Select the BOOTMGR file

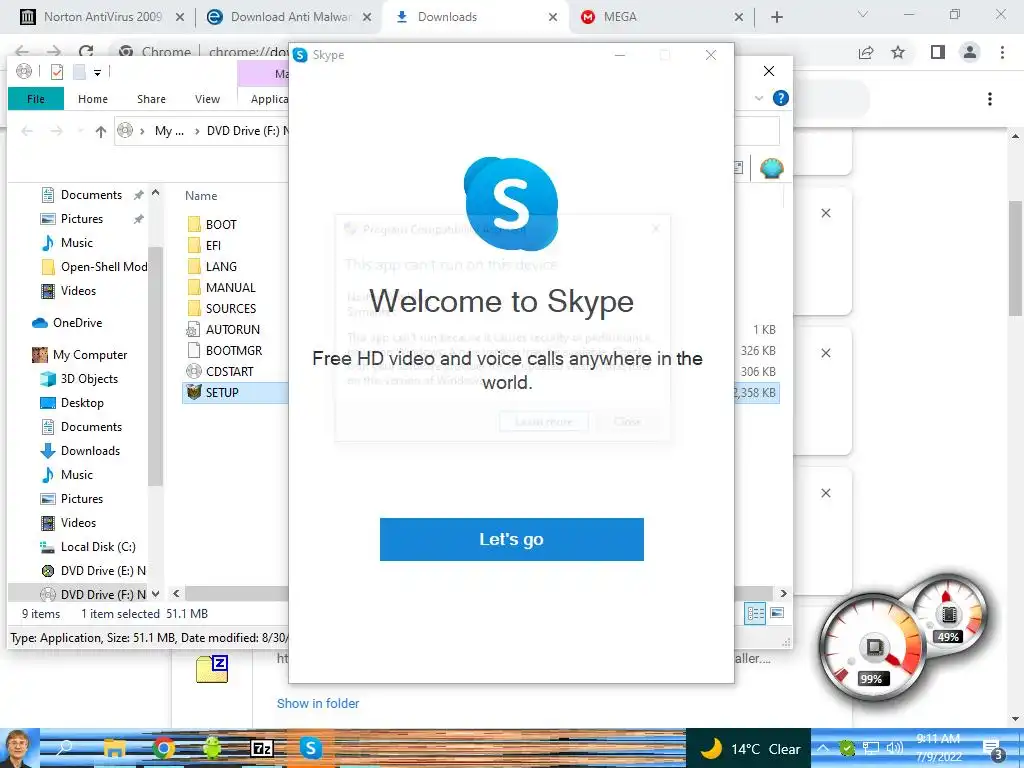tap(234, 350)
